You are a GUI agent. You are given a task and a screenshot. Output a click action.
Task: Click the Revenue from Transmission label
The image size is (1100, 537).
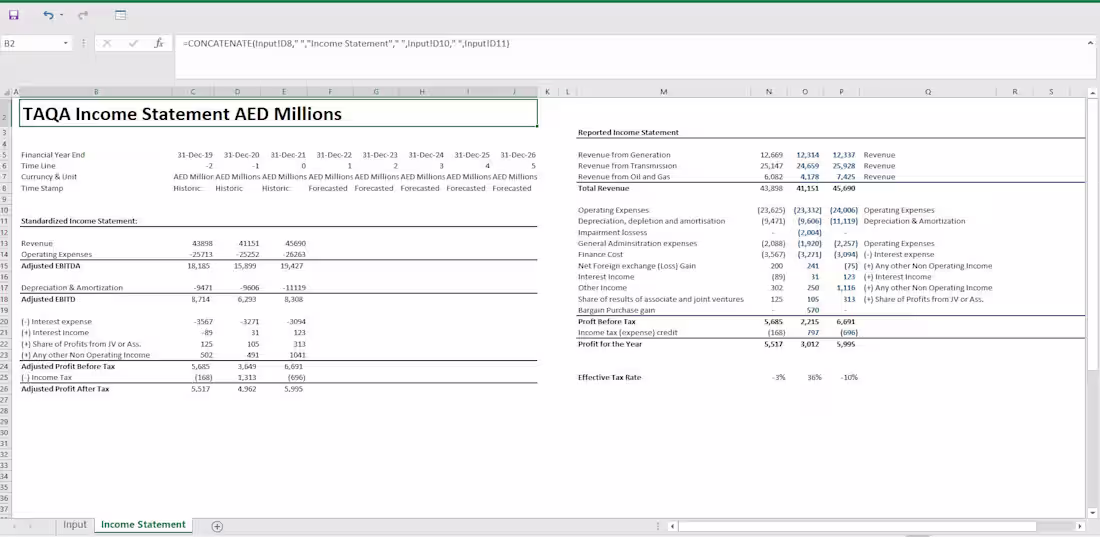626,166
